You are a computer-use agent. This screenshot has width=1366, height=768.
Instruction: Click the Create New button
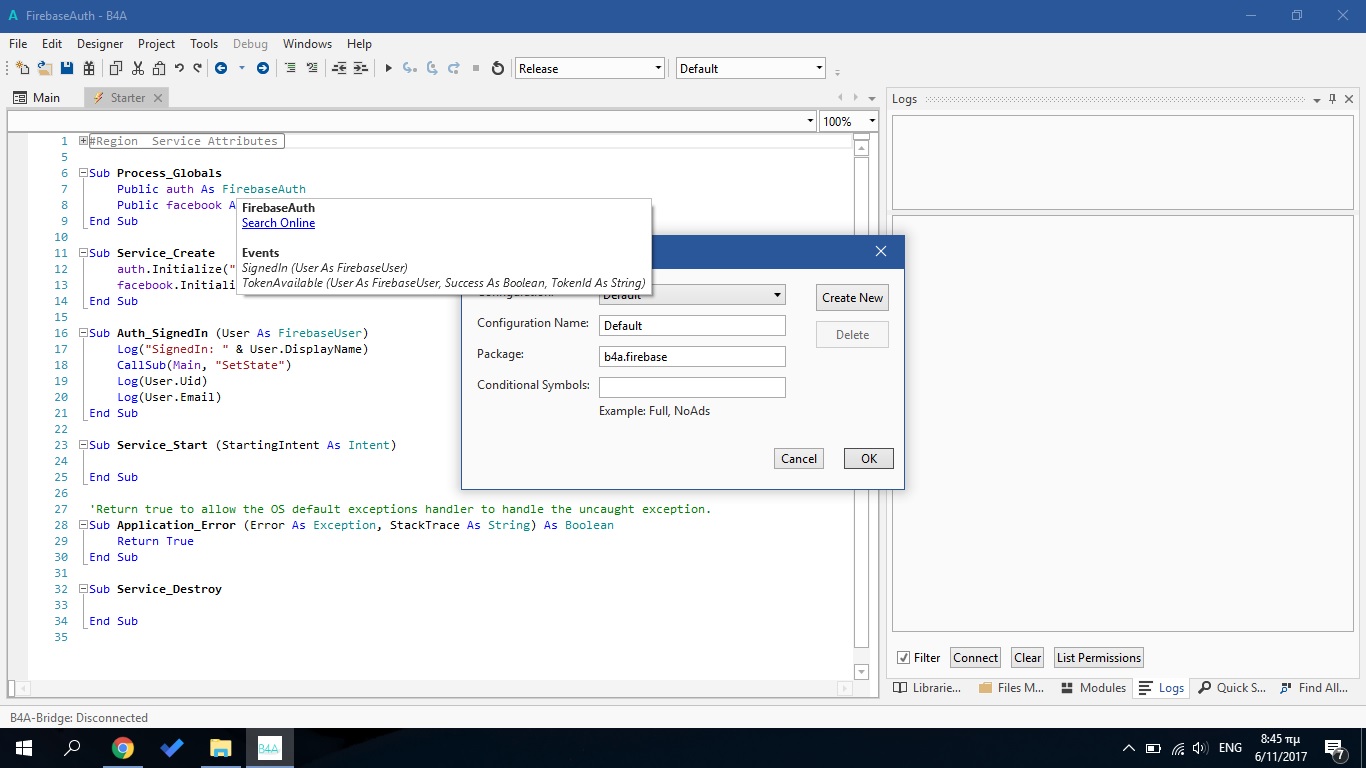[x=852, y=298]
